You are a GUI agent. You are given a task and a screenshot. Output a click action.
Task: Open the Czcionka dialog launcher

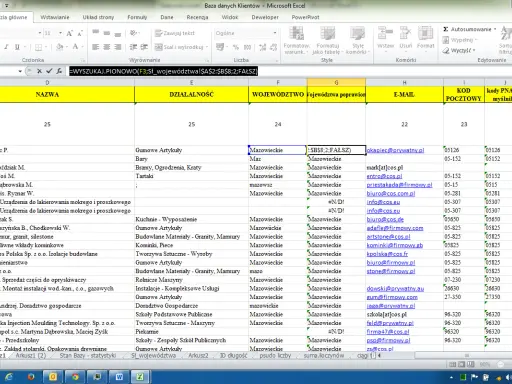[82, 60]
